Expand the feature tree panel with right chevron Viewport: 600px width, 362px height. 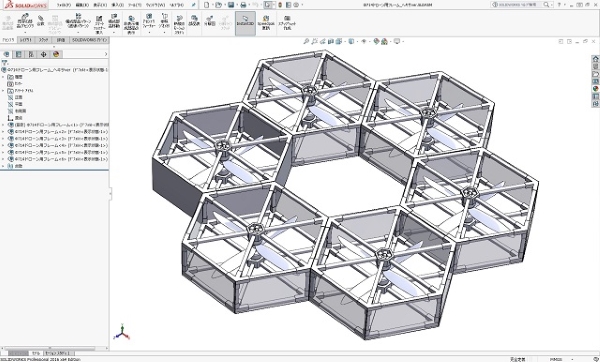point(106,54)
